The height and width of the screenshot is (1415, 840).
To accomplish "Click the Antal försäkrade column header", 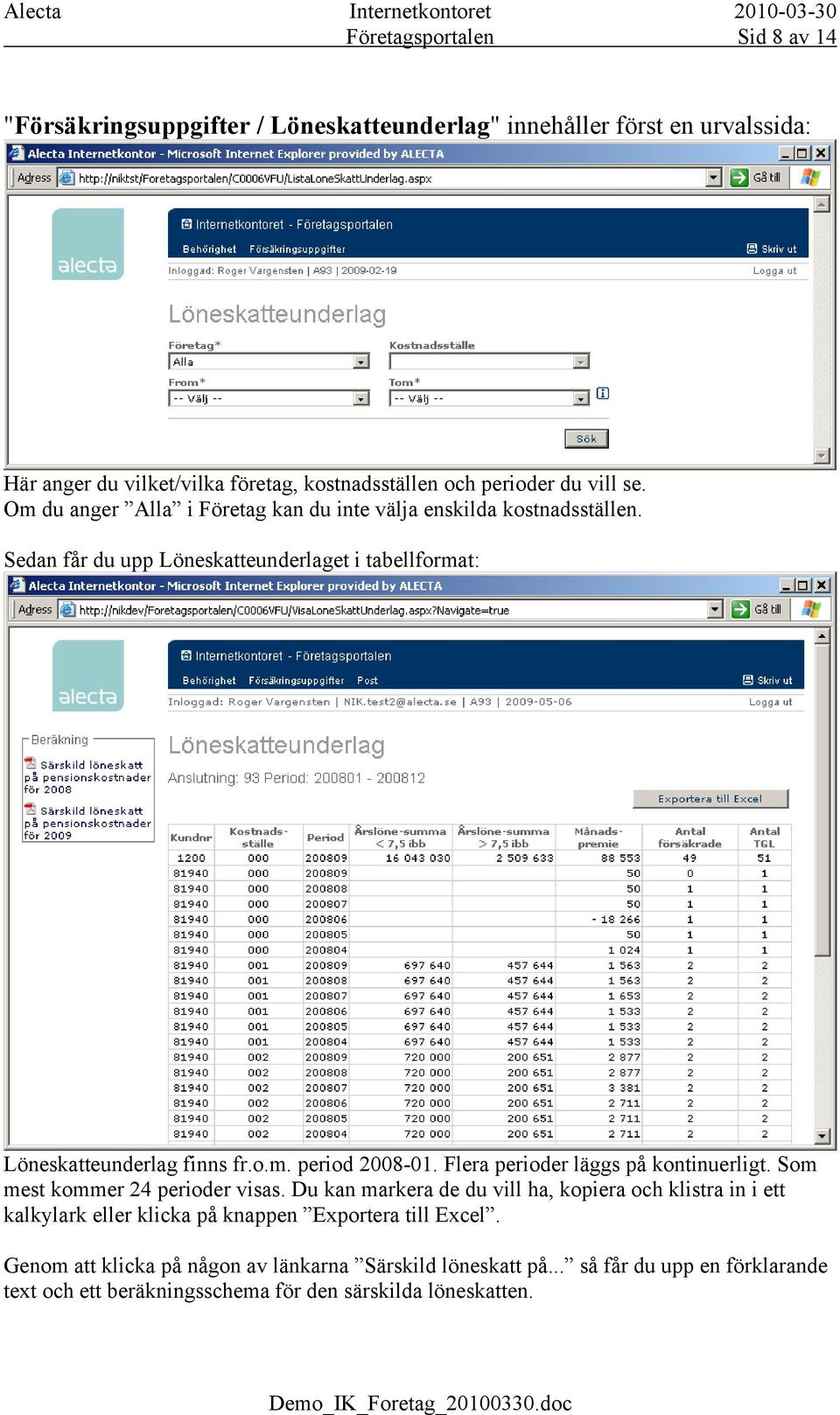I will [x=689, y=837].
